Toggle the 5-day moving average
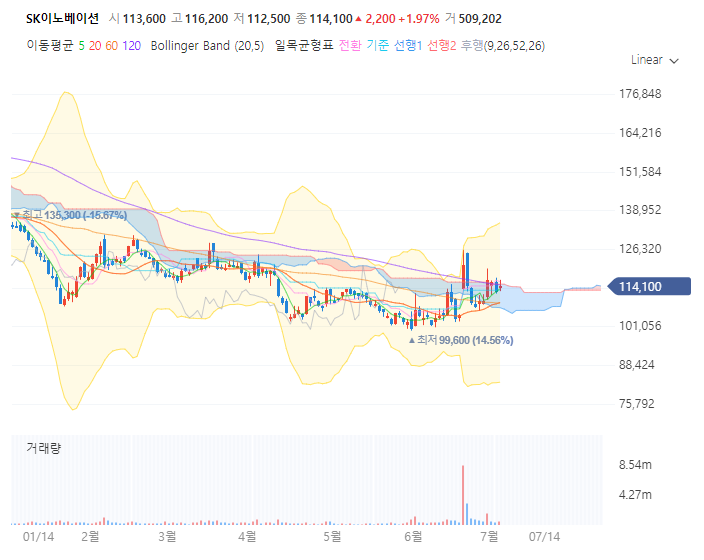The image size is (704, 560). 81,46
